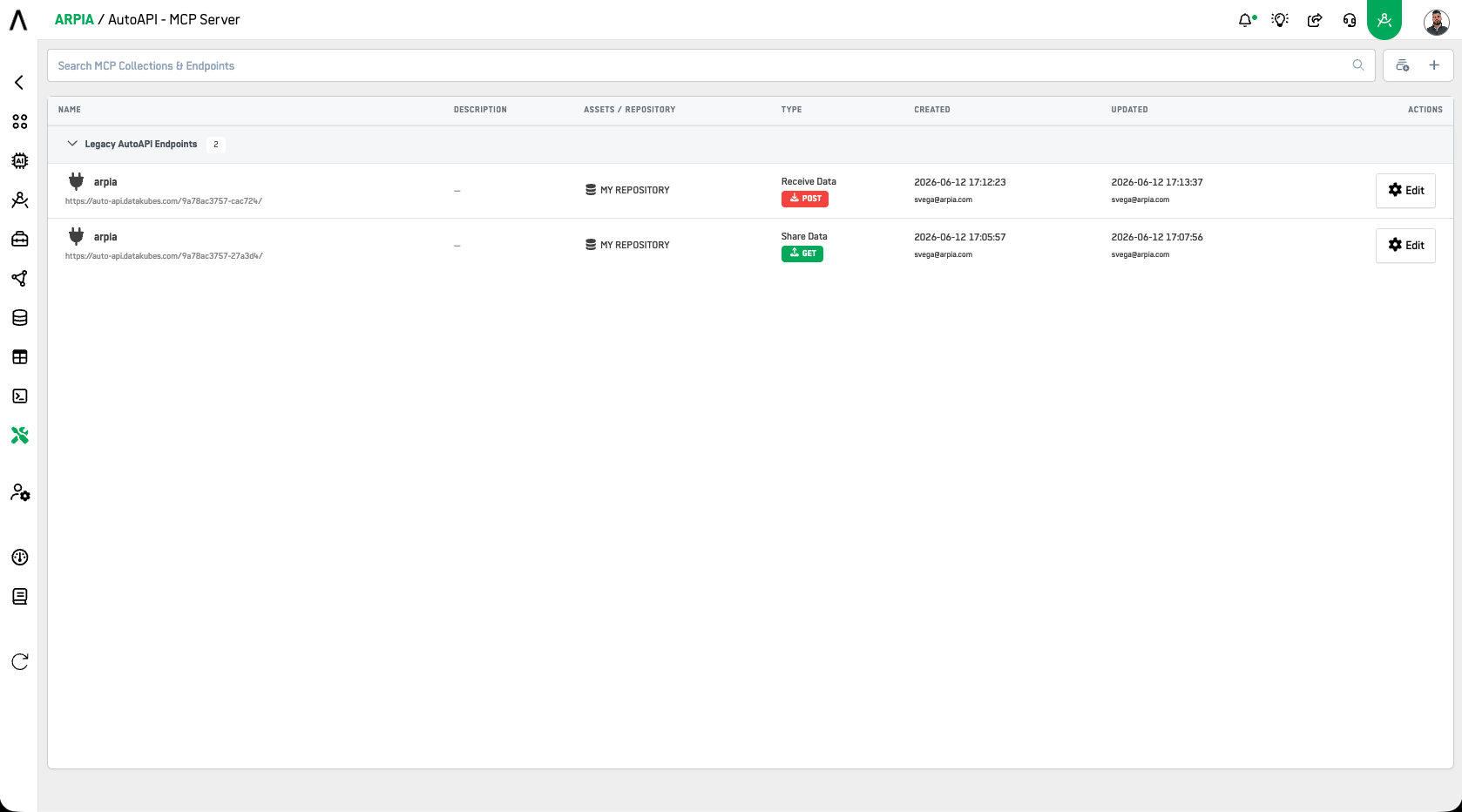Select the green tools icon in sidebar

point(20,436)
